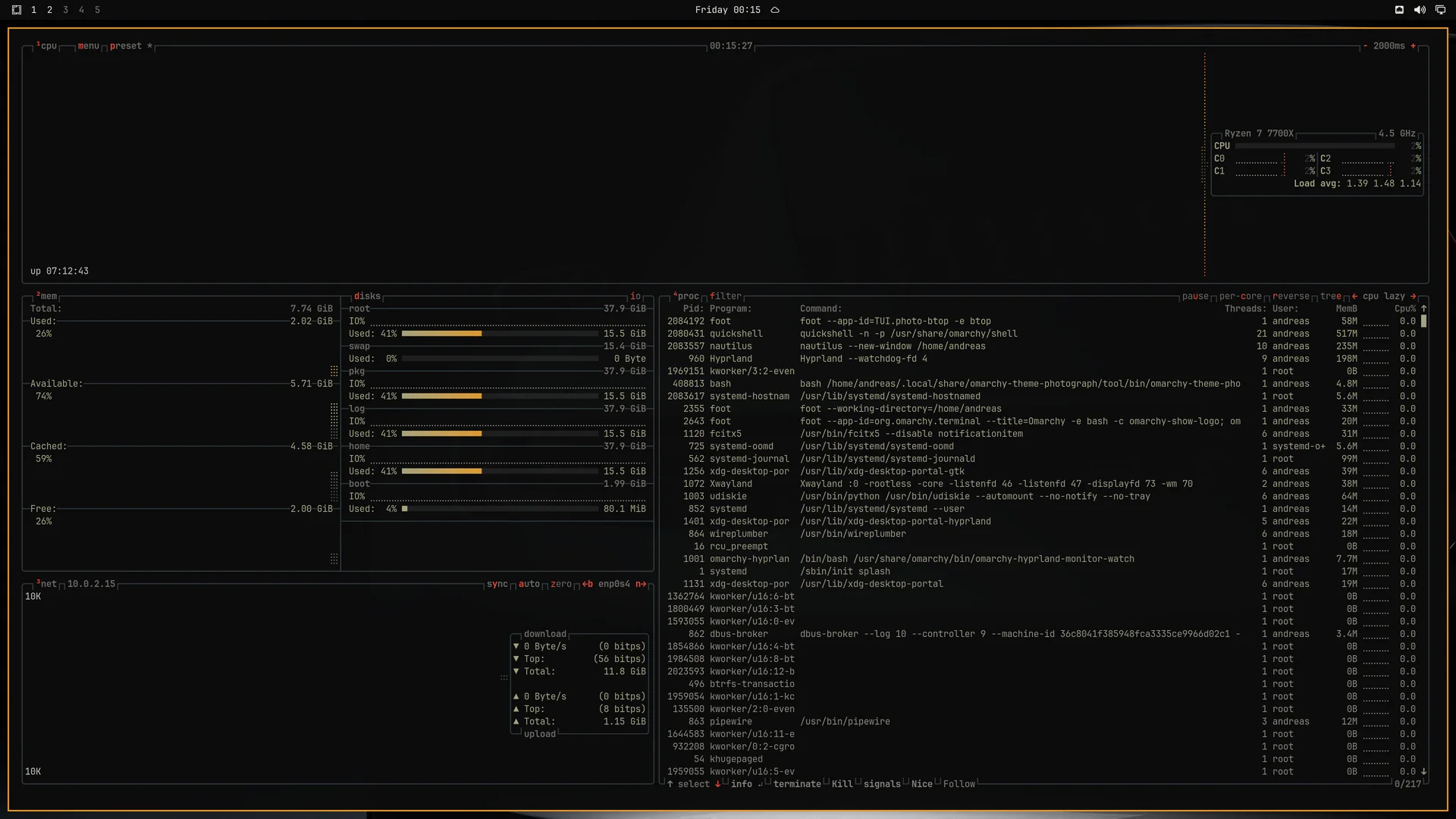Select next network interface with n arrow
Viewport: 1456px width, 819px height.
pos(641,584)
